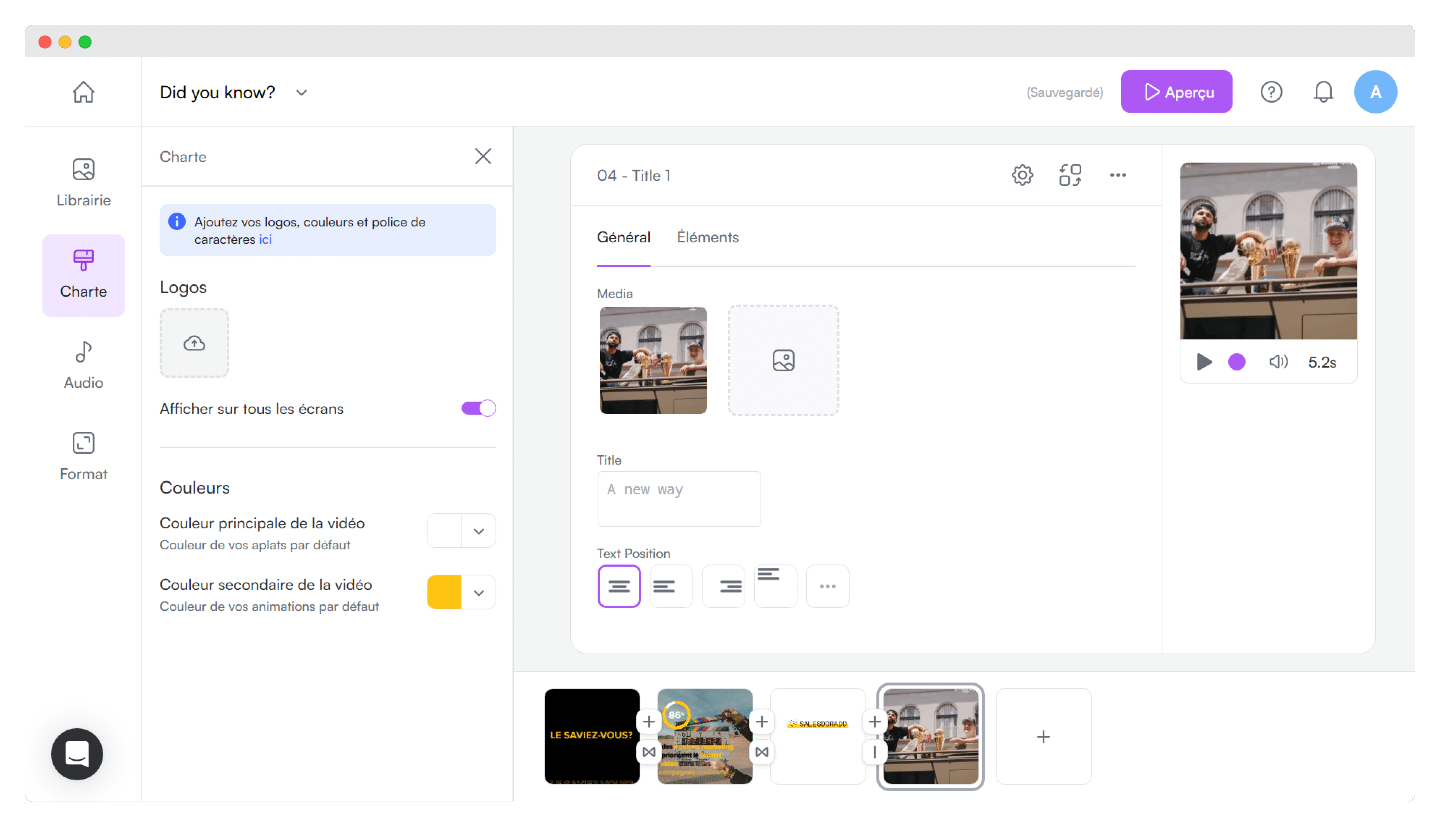Click the Title text field

pyautogui.click(x=679, y=499)
